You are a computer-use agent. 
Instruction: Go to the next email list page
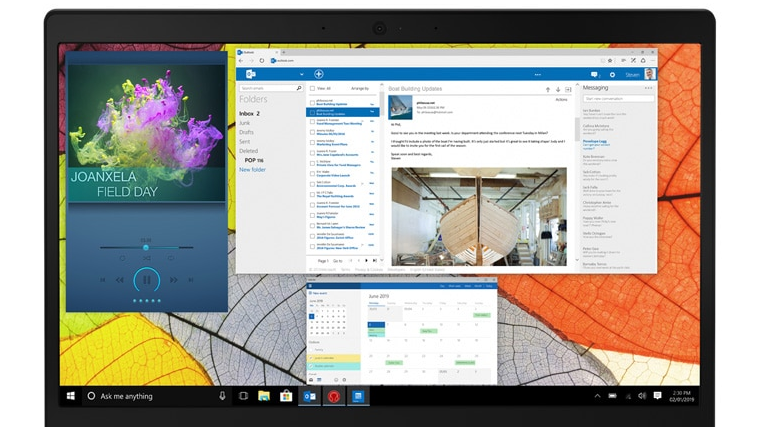[366, 261]
